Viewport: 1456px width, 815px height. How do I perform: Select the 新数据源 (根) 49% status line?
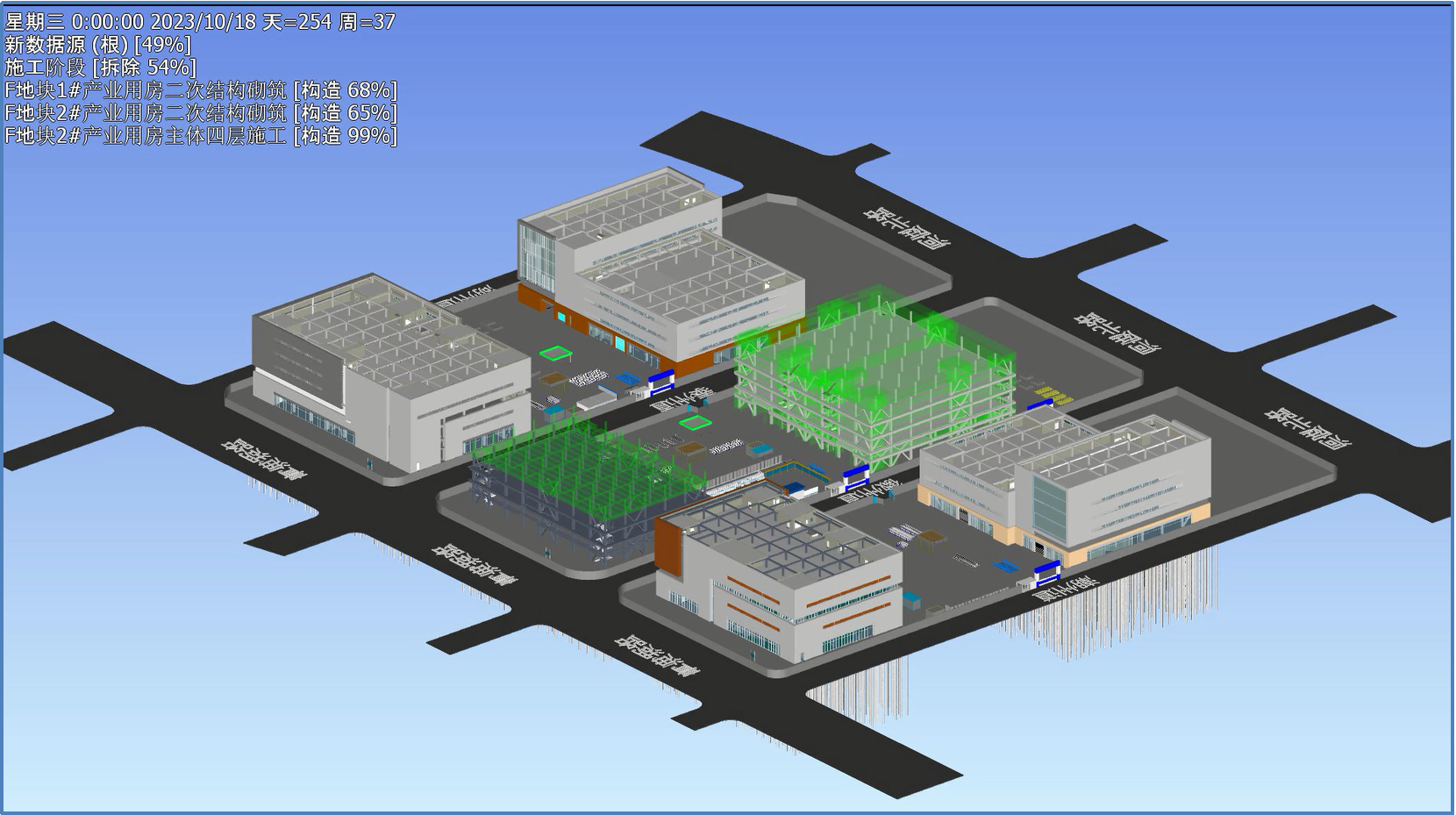[98, 45]
